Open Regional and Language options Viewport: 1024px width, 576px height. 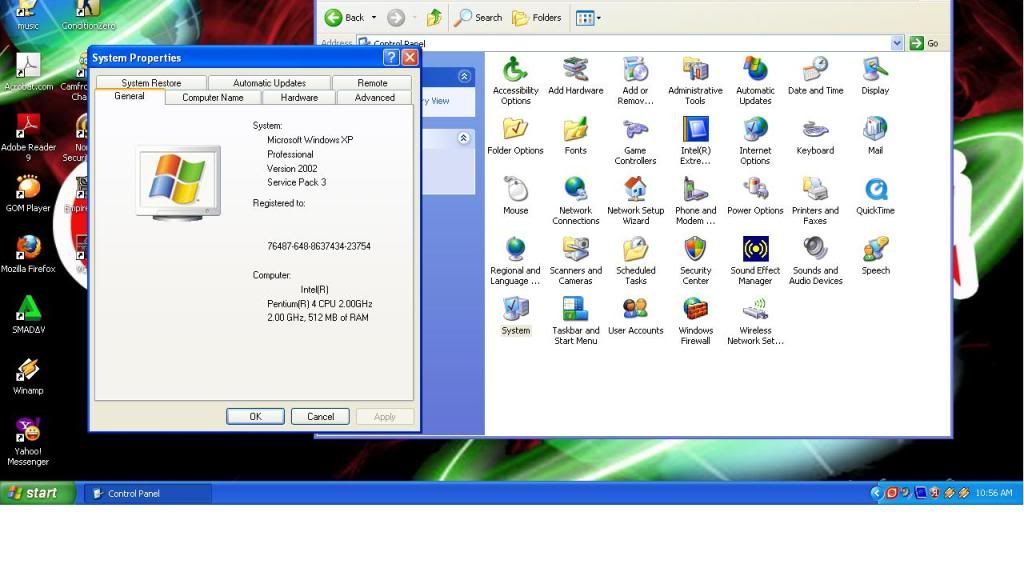click(x=515, y=261)
